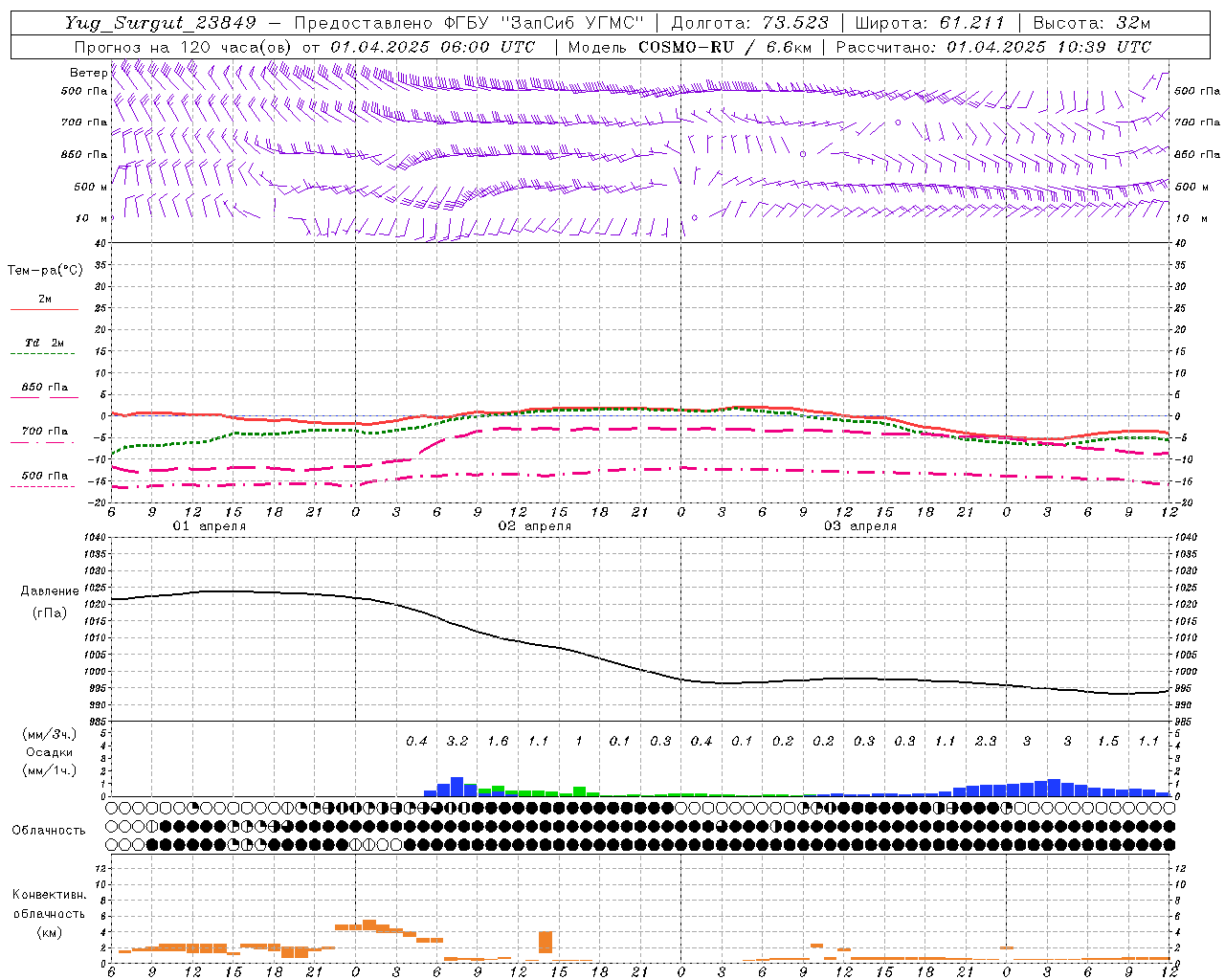This screenshot has height=980, width=1225.
Task: Click the 2.3 precipitation total value
Action: tap(986, 741)
